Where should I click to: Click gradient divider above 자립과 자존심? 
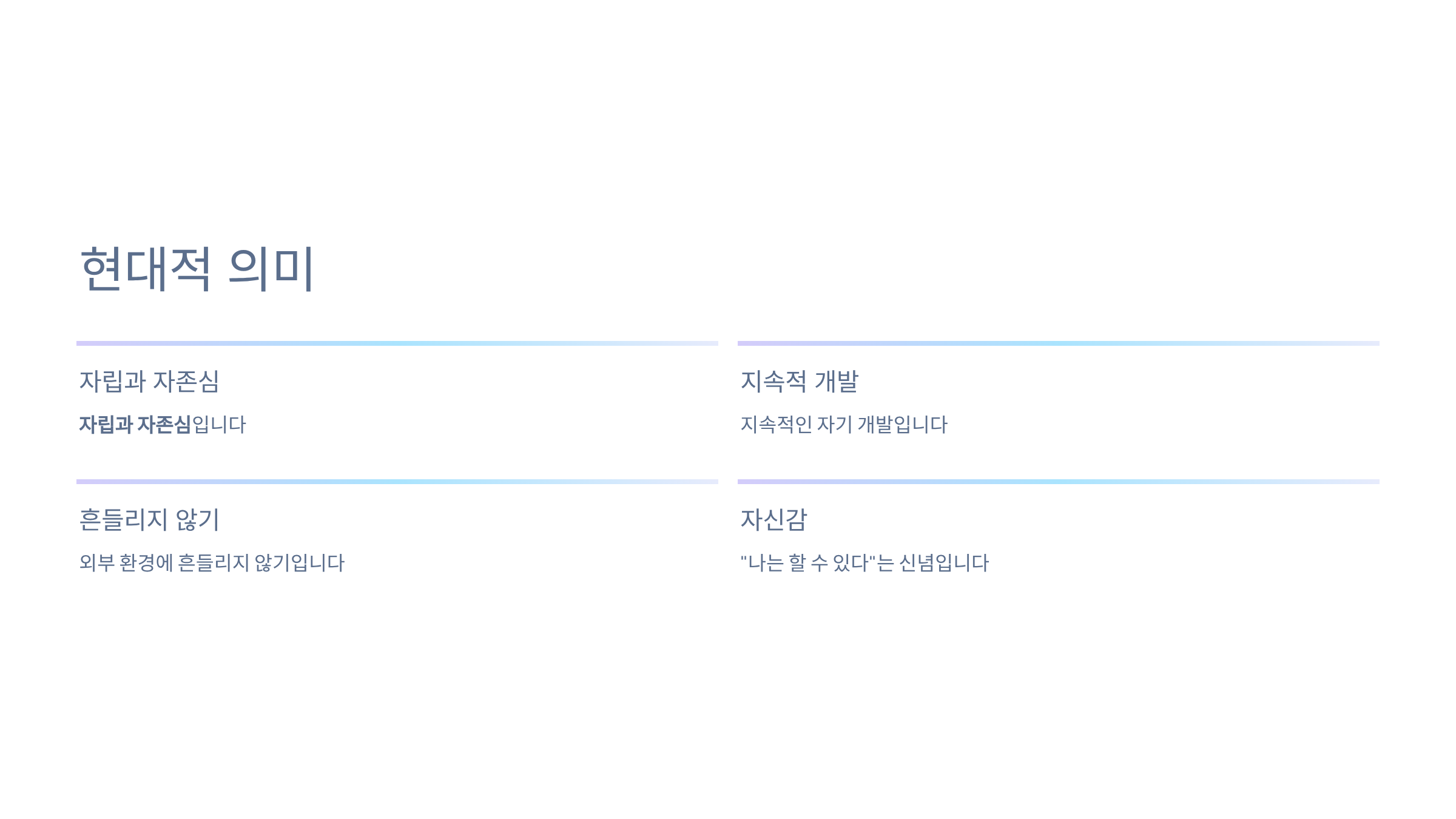pyautogui.click(x=397, y=343)
